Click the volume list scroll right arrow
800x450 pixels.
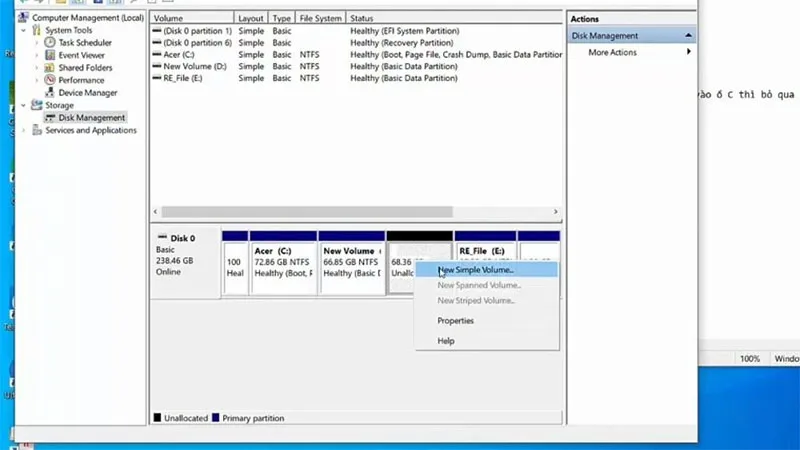pyautogui.click(x=556, y=211)
